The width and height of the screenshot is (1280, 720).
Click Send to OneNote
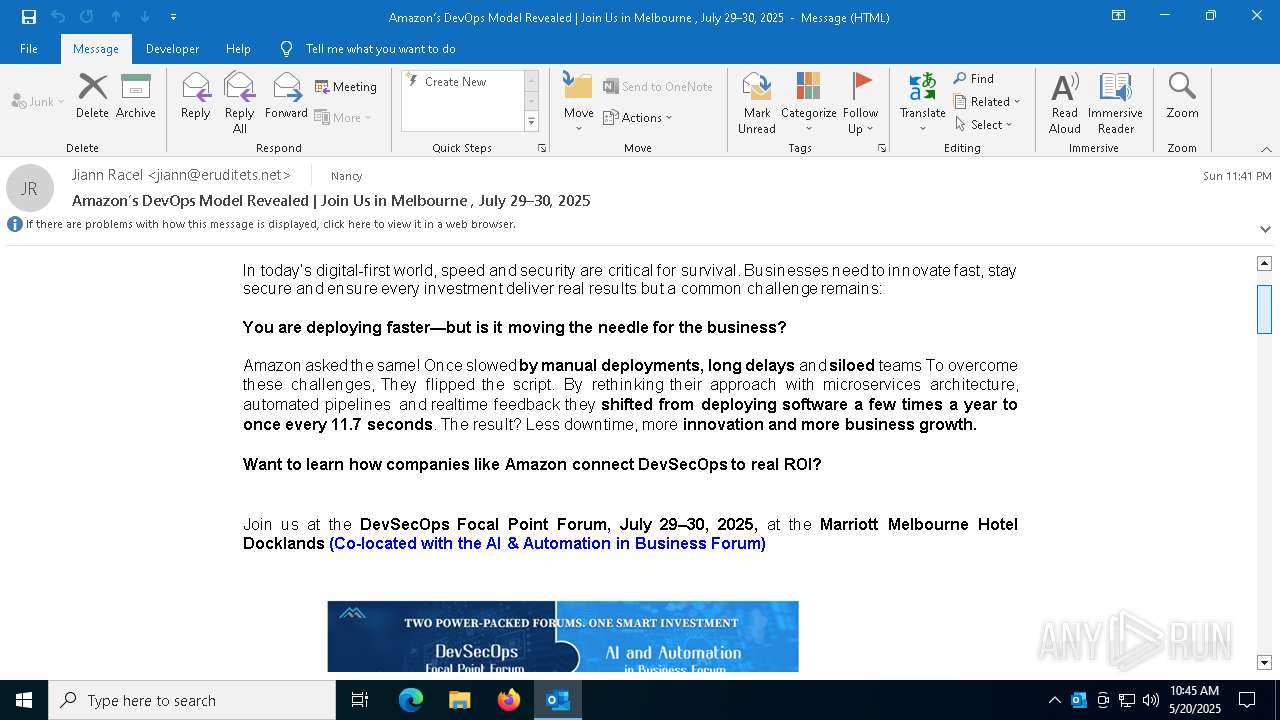658,87
